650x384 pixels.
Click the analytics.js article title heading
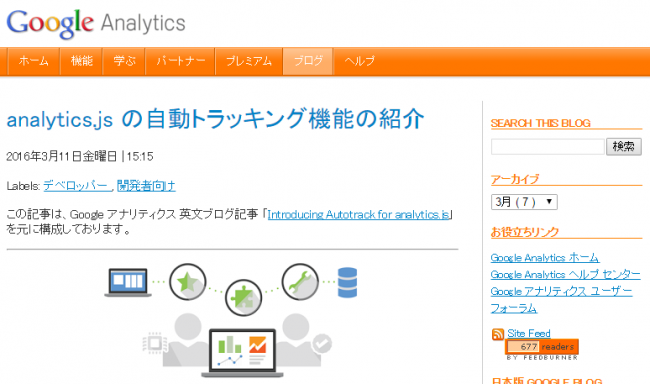[216, 119]
